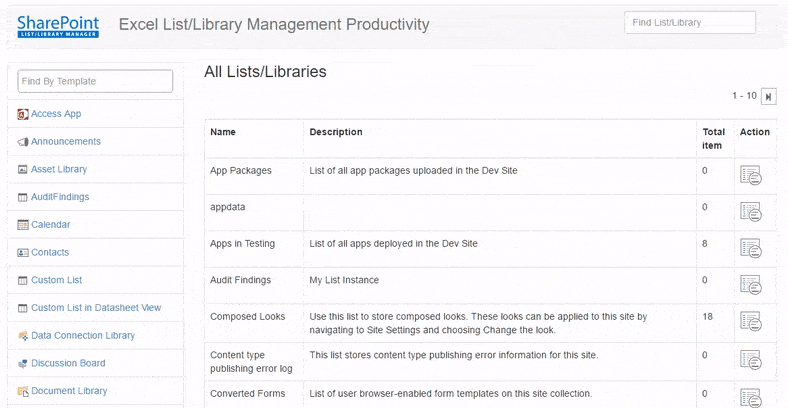This screenshot has height=408, width=788.
Task: Filter by Access App template
Action: click(x=56, y=114)
